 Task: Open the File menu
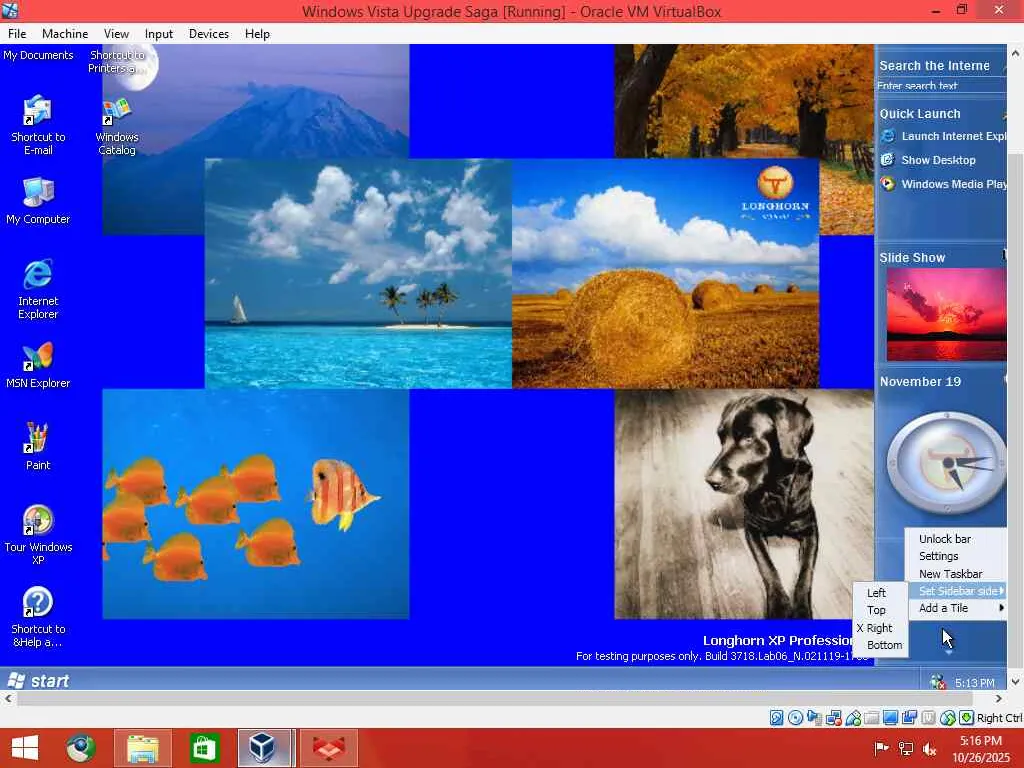(x=17, y=34)
